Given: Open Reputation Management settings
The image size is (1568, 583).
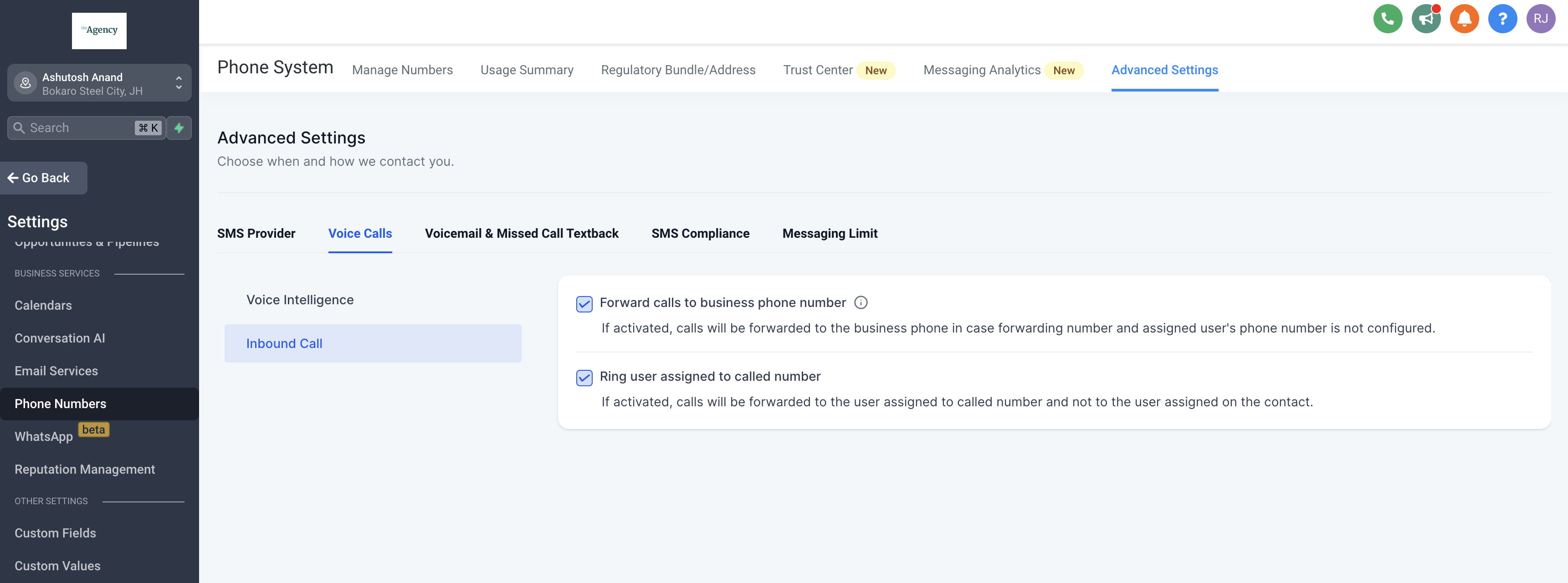Looking at the screenshot, I should pyautogui.click(x=85, y=469).
